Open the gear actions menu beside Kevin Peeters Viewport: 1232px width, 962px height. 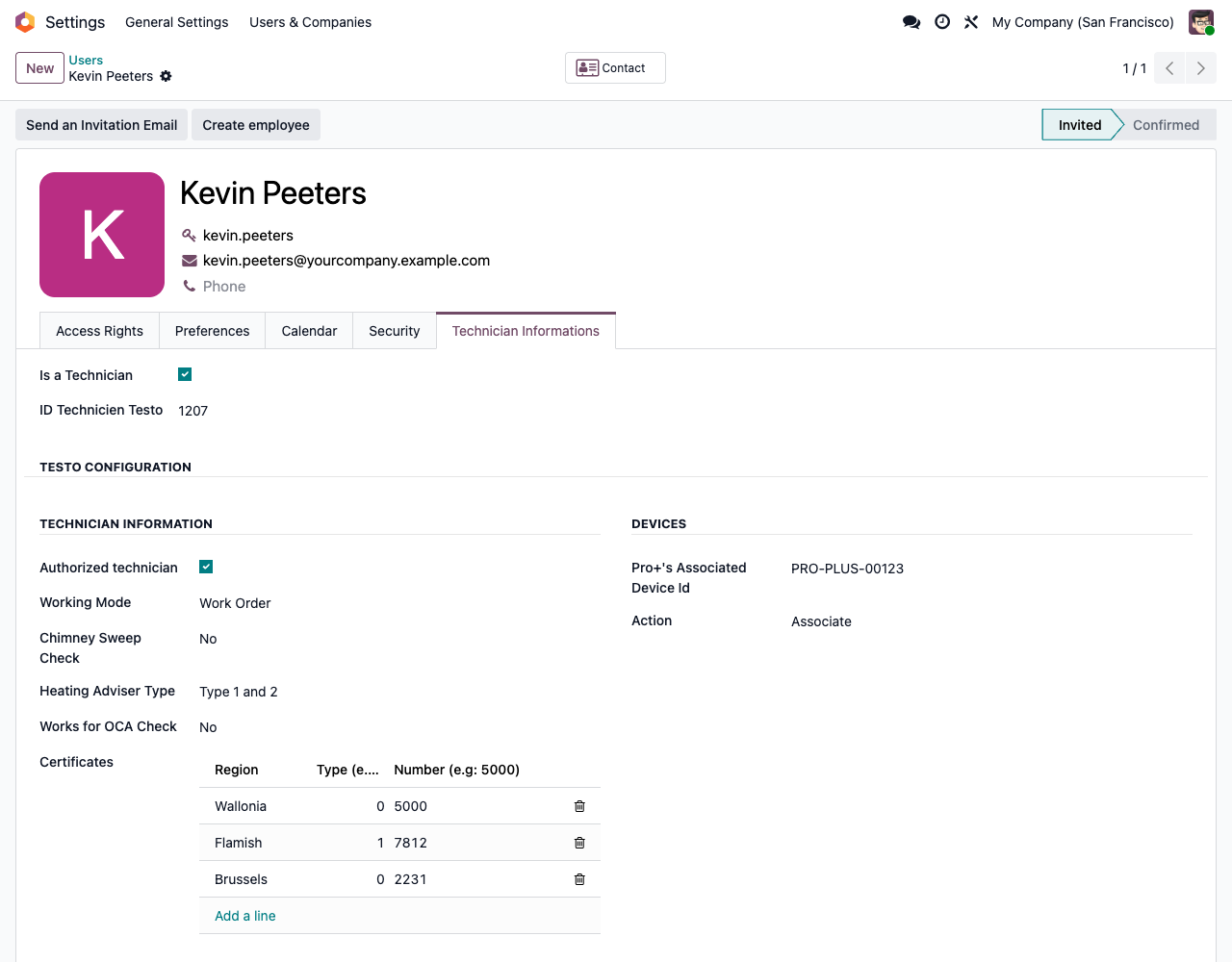[166, 76]
